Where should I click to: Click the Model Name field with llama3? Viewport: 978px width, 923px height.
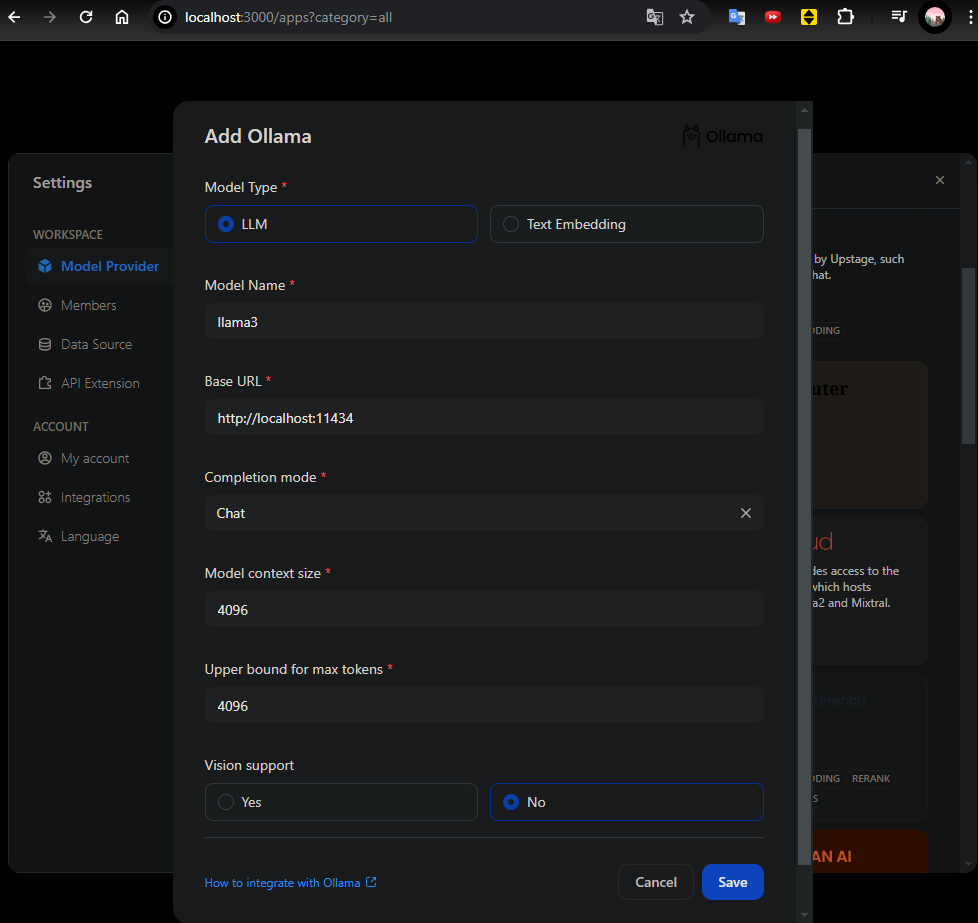pyautogui.click(x=484, y=322)
